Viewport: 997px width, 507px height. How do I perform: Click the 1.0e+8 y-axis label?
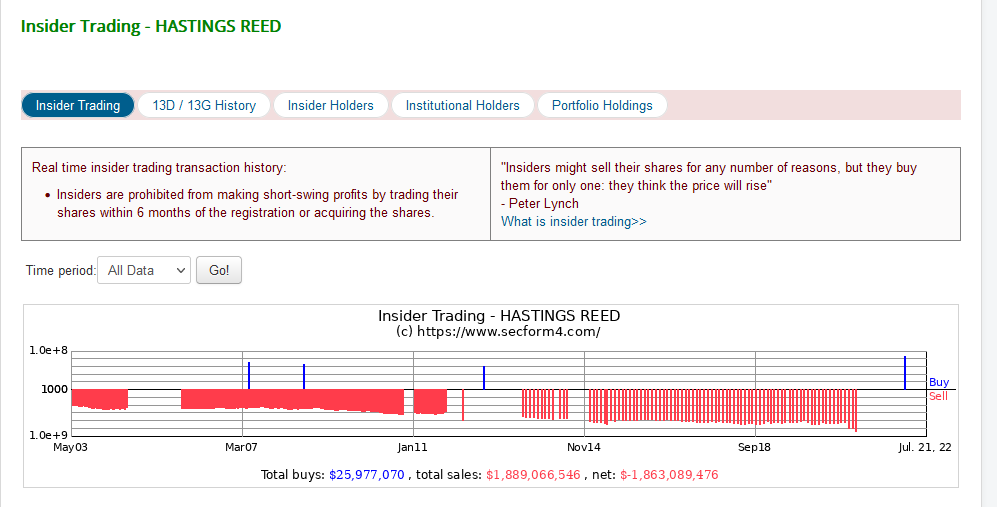point(48,351)
